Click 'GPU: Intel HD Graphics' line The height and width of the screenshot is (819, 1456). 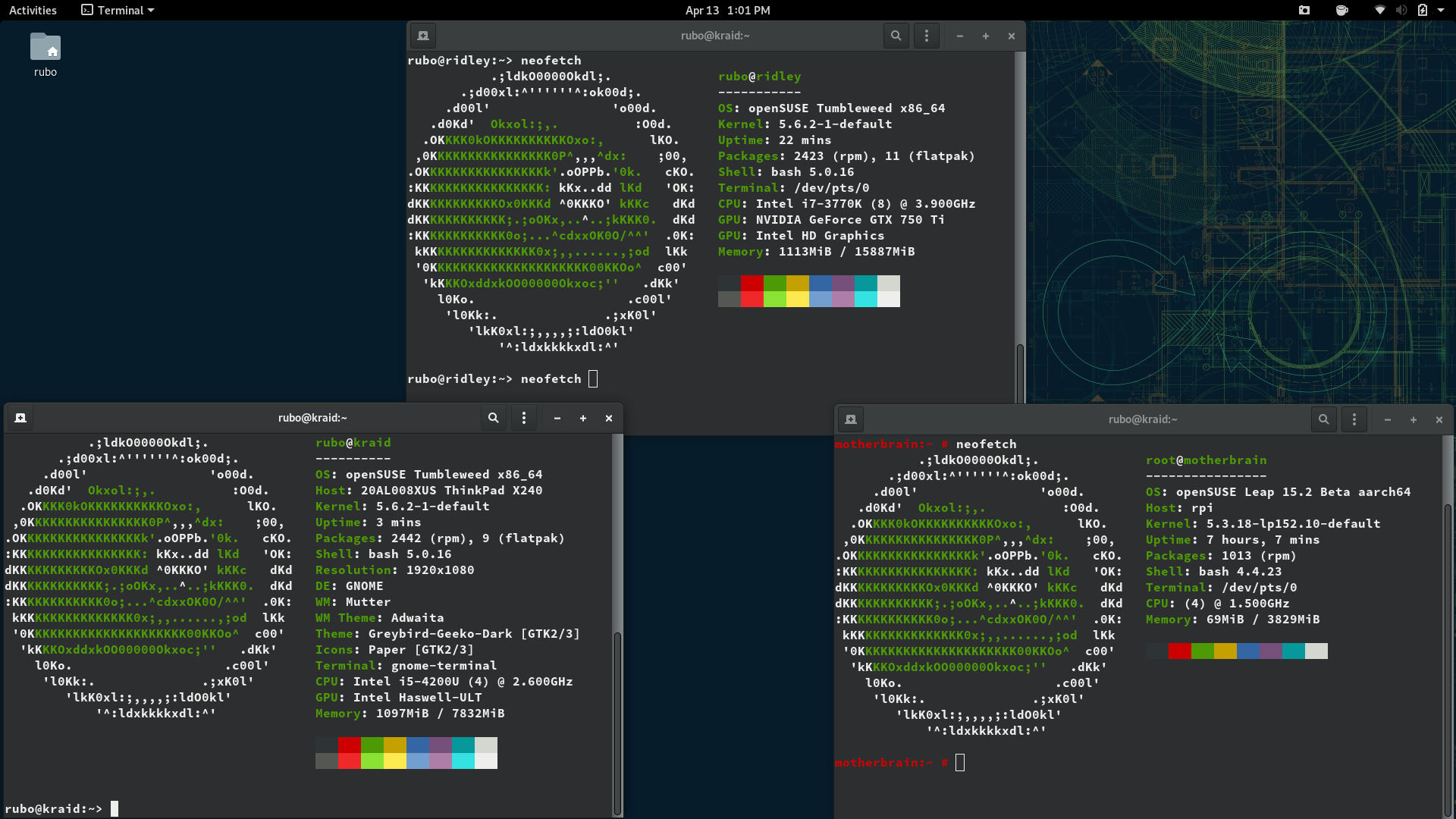(801, 235)
